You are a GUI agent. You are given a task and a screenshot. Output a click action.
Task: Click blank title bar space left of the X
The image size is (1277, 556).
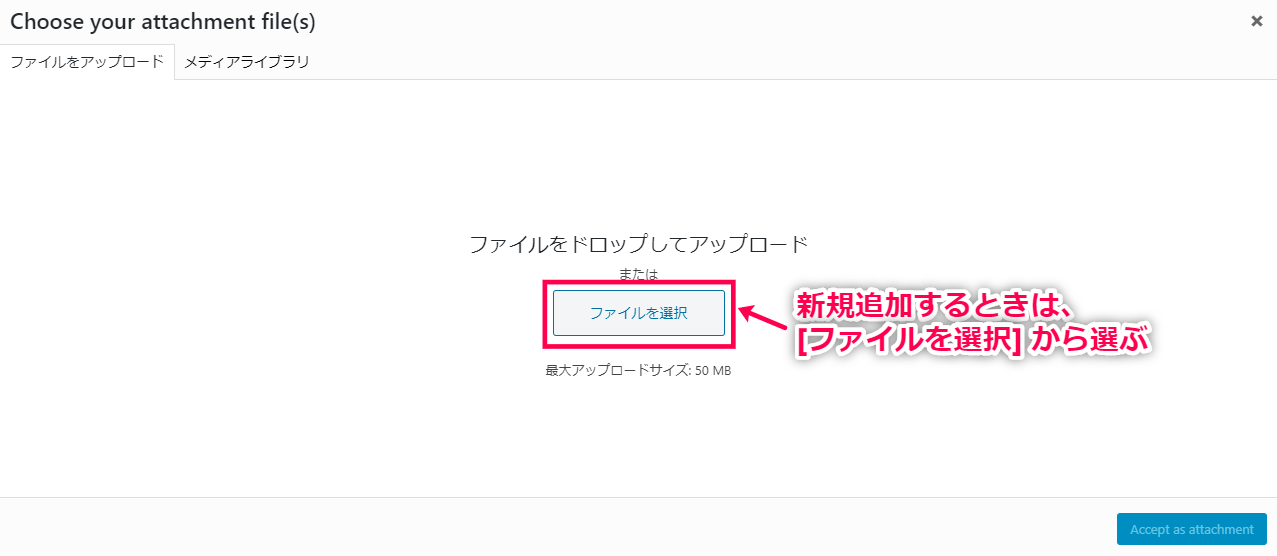point(780,20)
